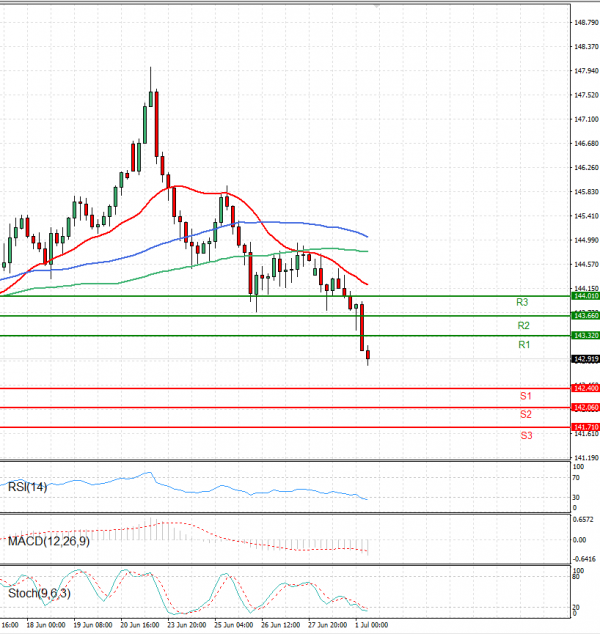Select the black 142.919 current price tag
The width and height of the screenshot is (600, 634).
(x=586, y=359)
